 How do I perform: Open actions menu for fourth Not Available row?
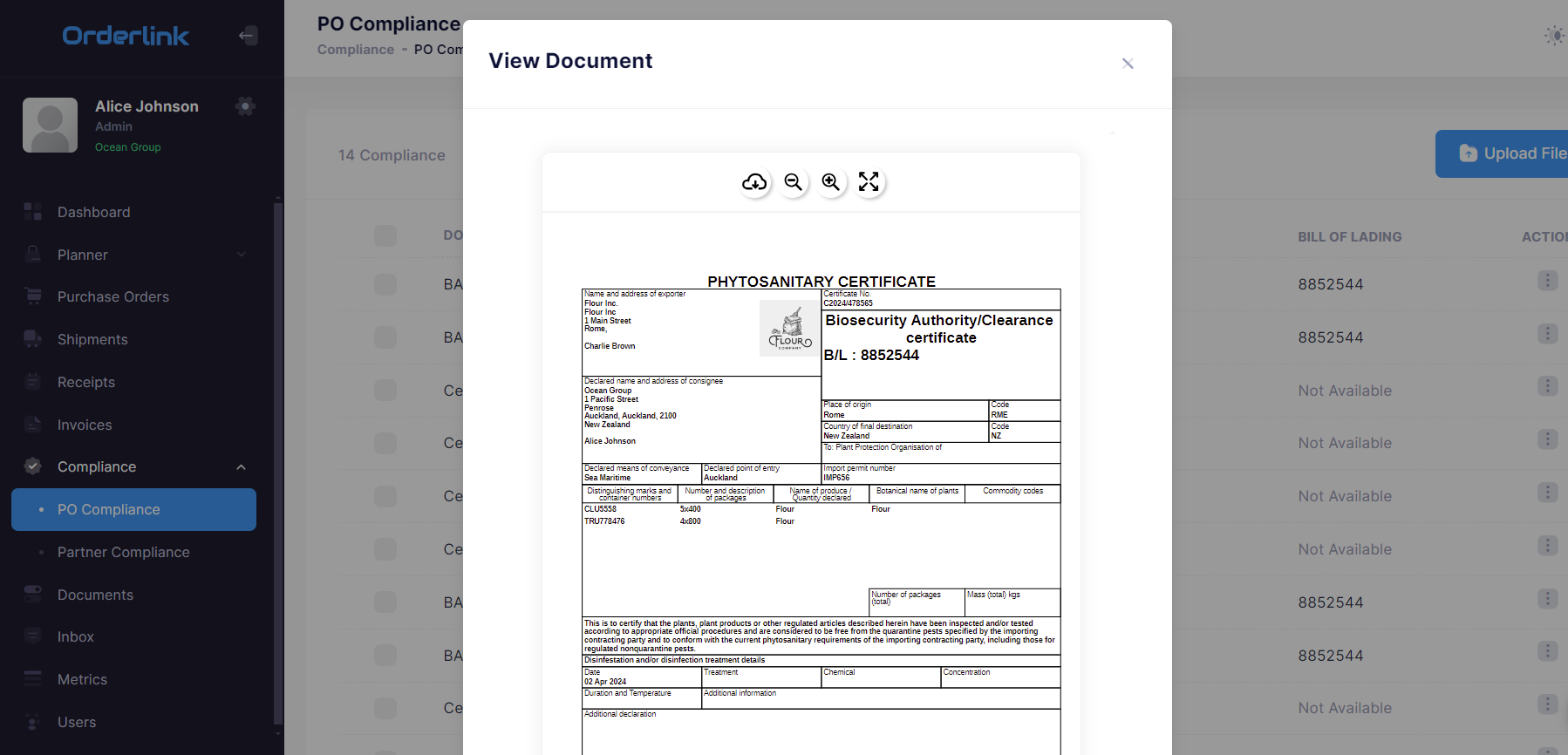pos(1547,545)
